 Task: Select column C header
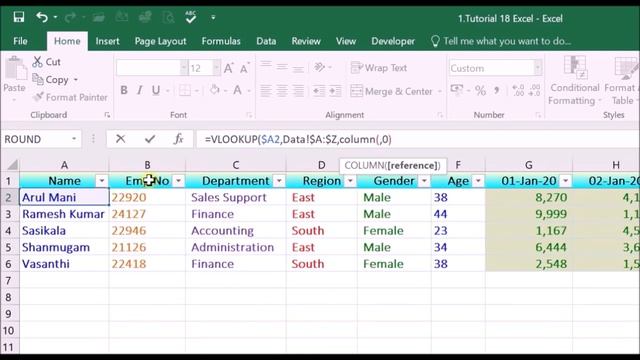click(x=236, y=165)
